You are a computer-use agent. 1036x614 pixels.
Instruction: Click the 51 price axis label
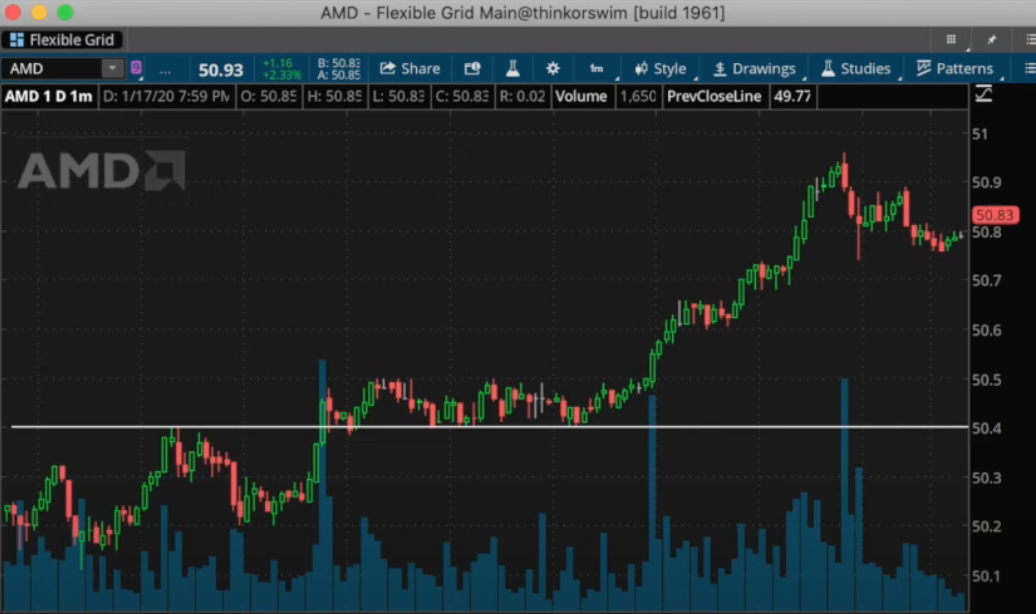click(979, 134)
